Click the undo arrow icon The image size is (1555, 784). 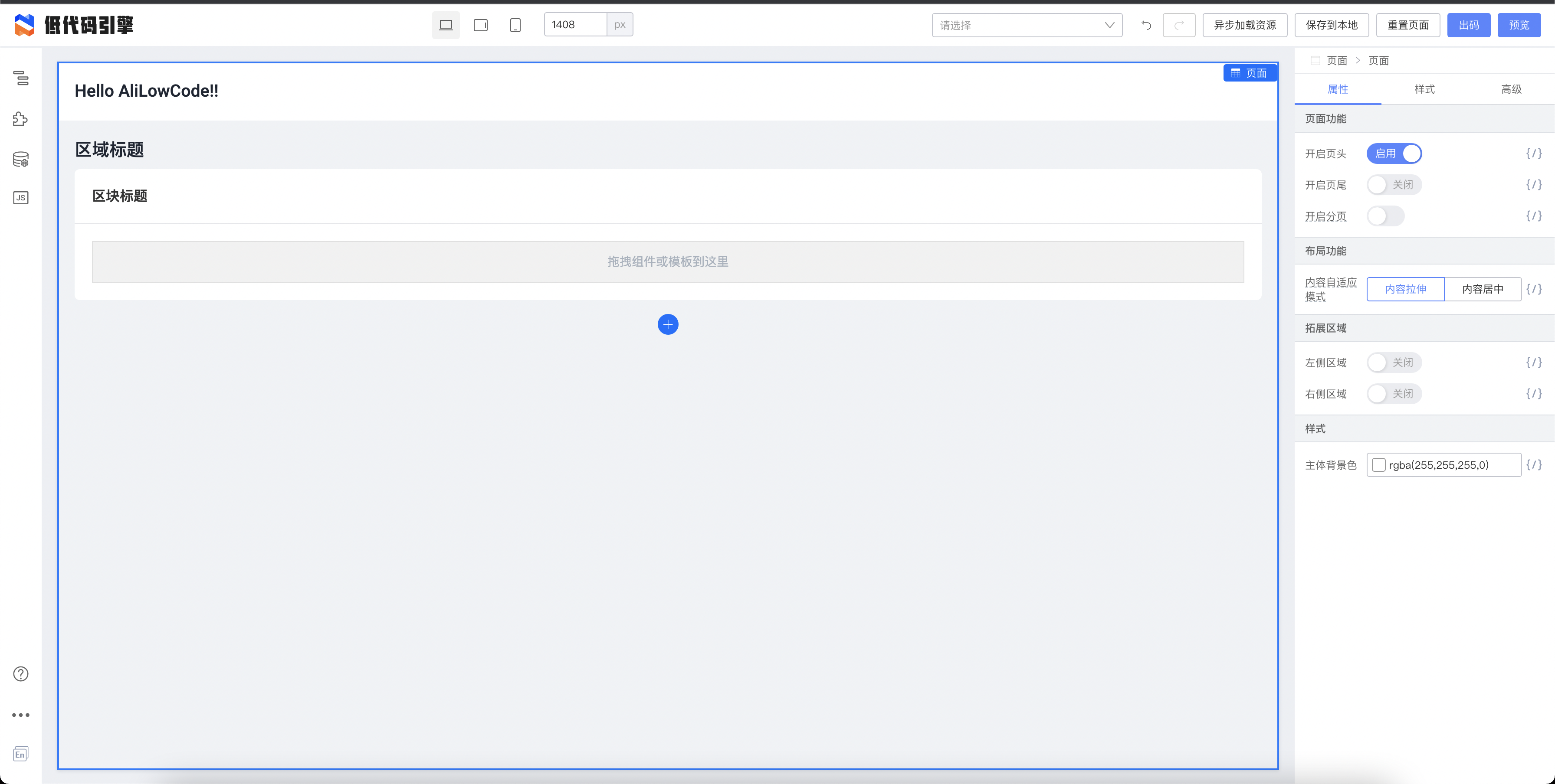(1146, 25)
